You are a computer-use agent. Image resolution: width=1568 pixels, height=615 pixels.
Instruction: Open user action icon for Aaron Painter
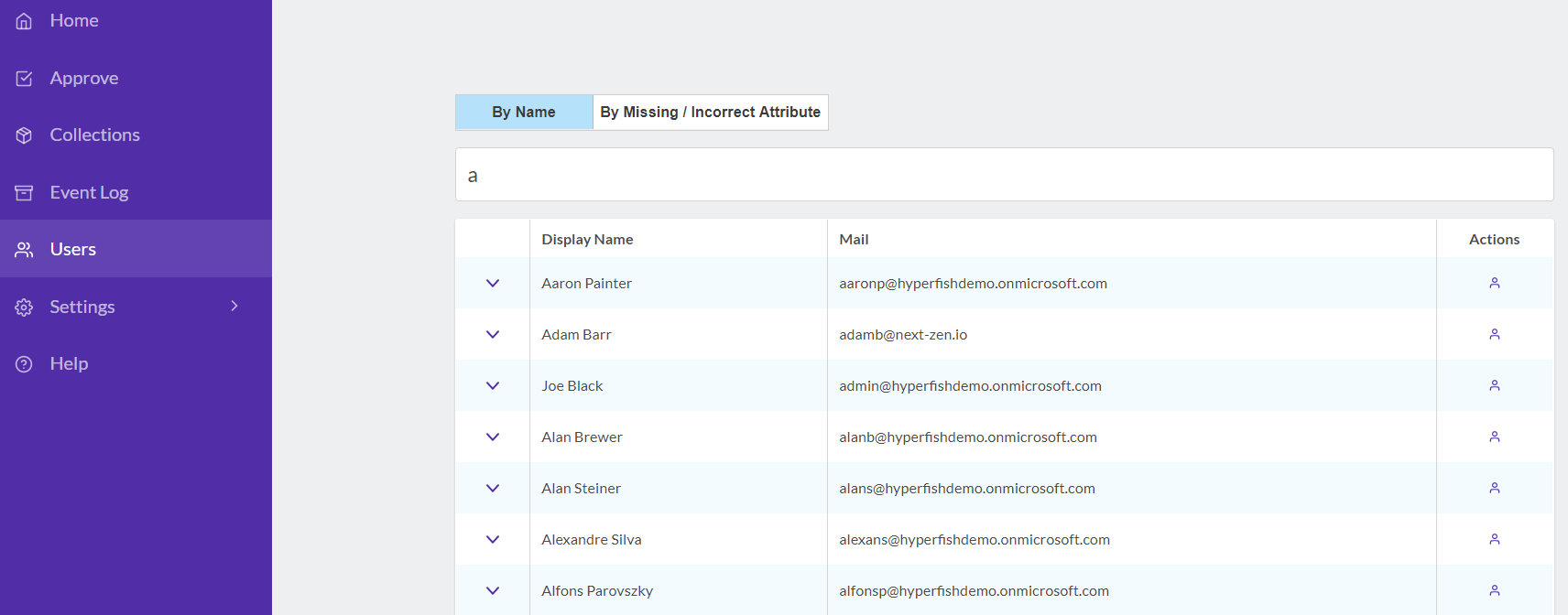click(1495, 283)
